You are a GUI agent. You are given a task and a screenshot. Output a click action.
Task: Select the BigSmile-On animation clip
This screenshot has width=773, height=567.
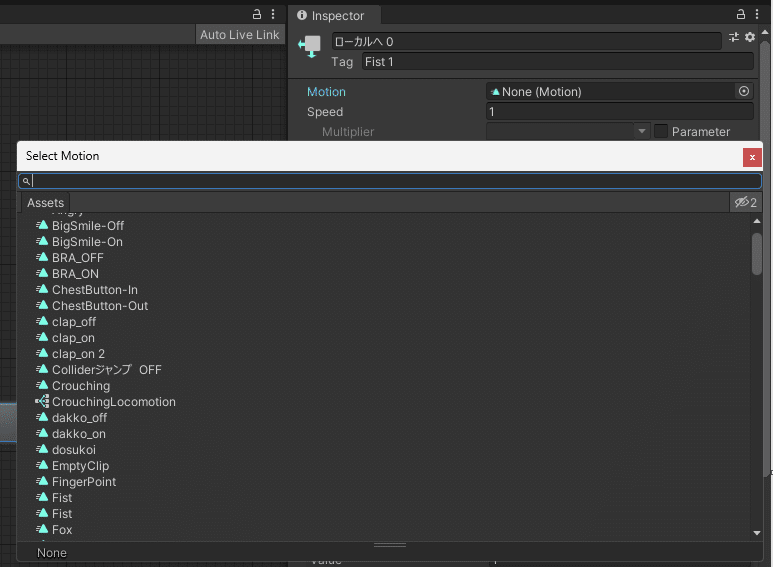(87, 242)
